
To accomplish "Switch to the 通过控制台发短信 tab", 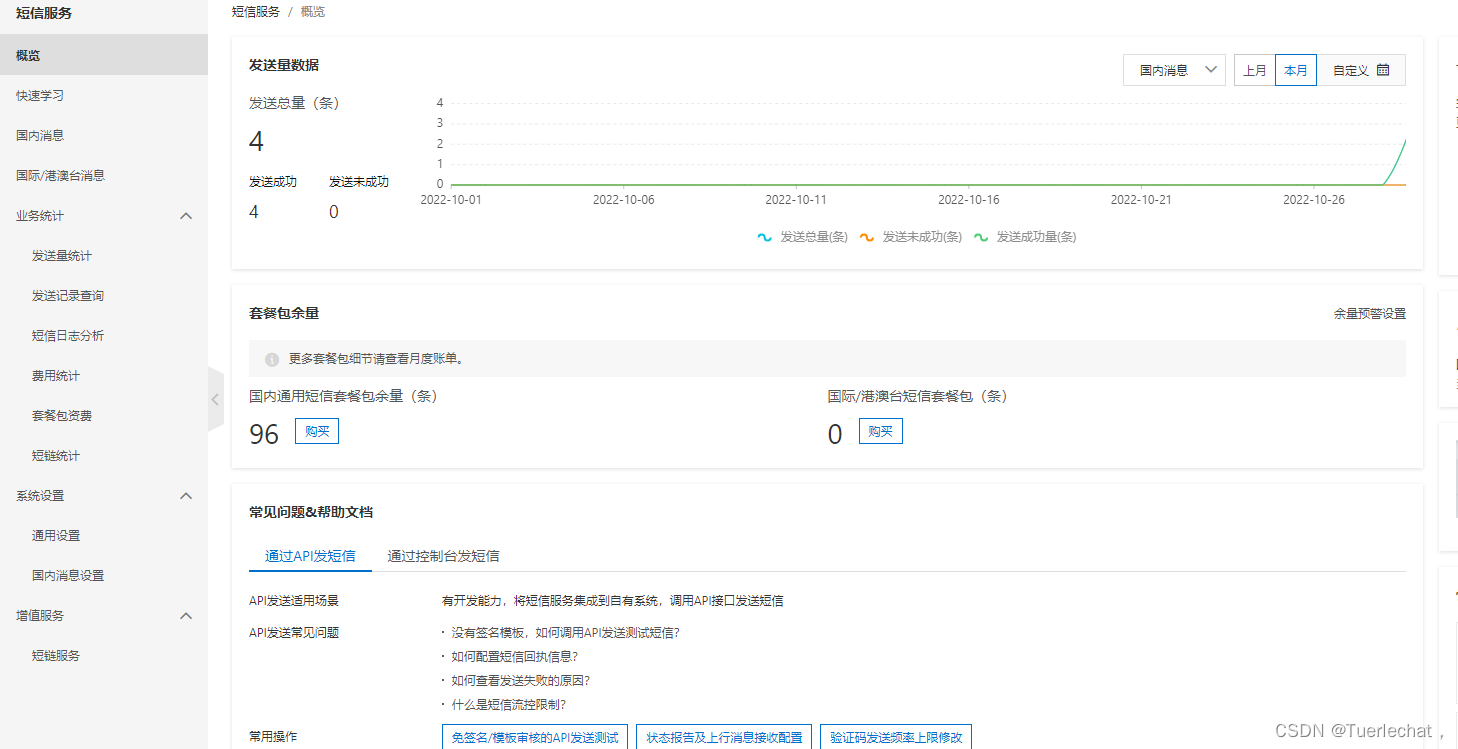I will pyautogui.click(x=443, y=556).
